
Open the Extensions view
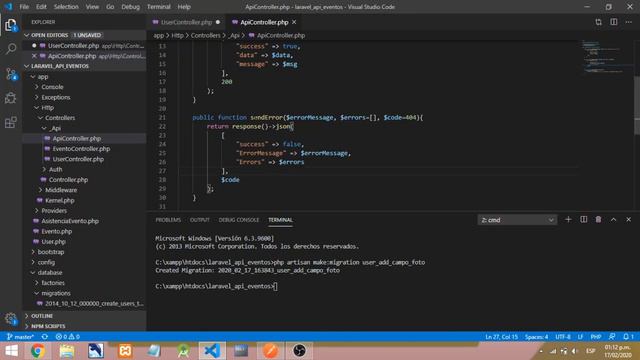pyautogui.click(x=11, y=122)
